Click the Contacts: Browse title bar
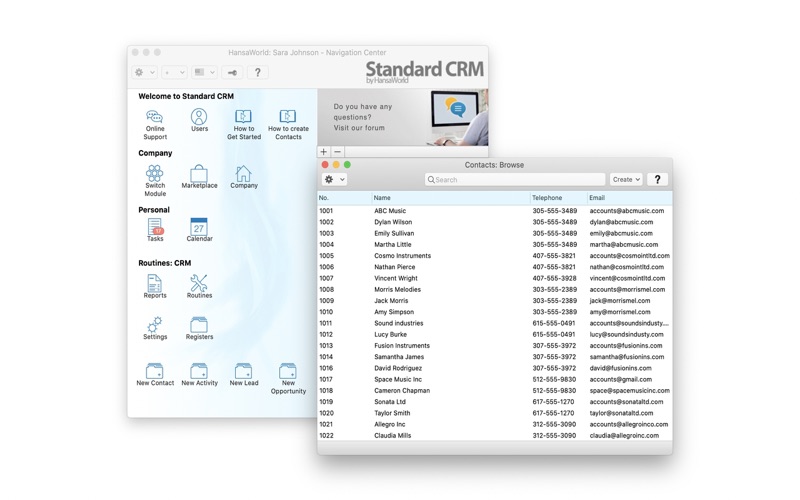 [x=494, y=165]
